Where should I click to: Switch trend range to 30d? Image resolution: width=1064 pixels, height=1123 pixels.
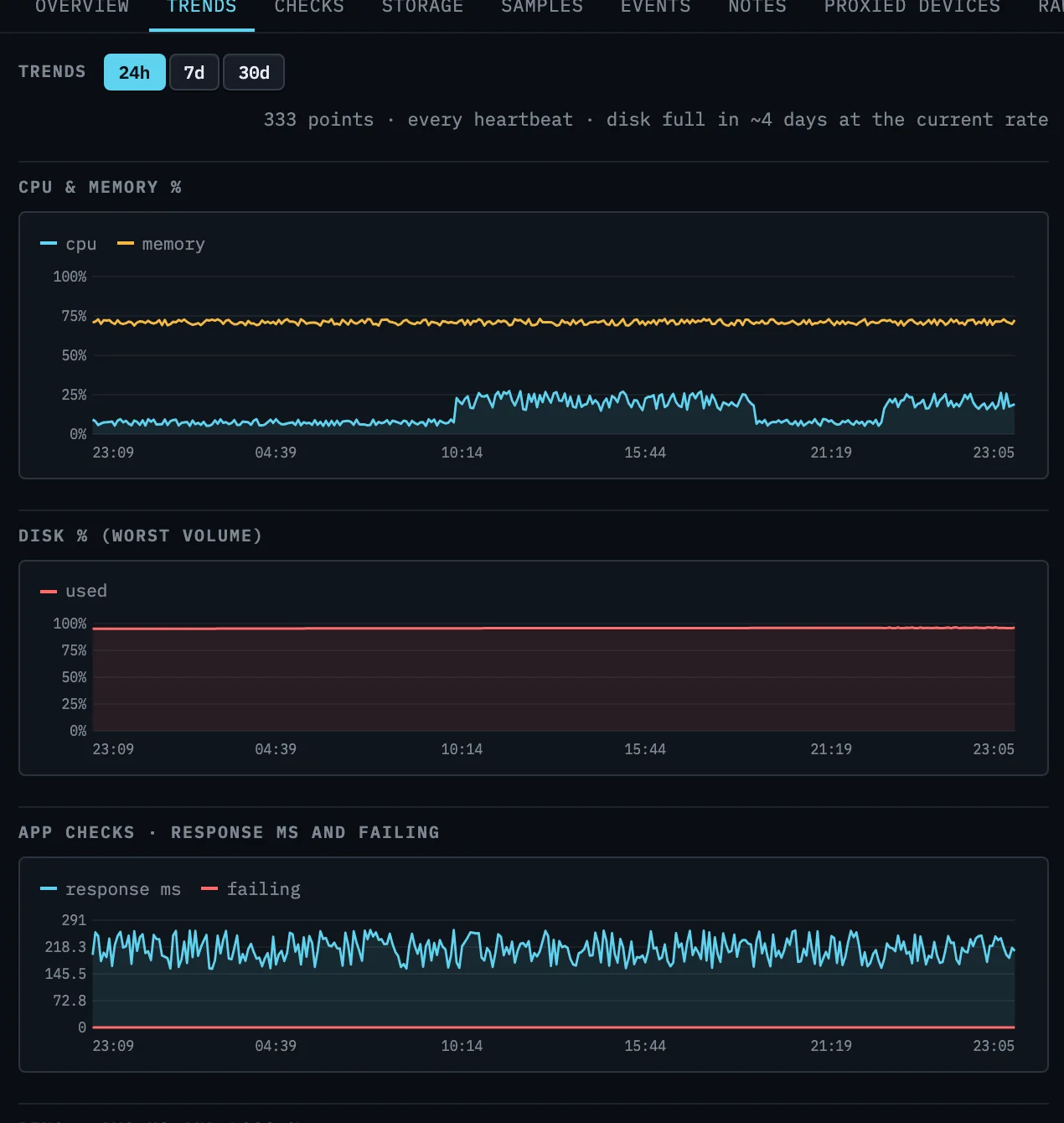pyautogui.click(x=254, y=72)
